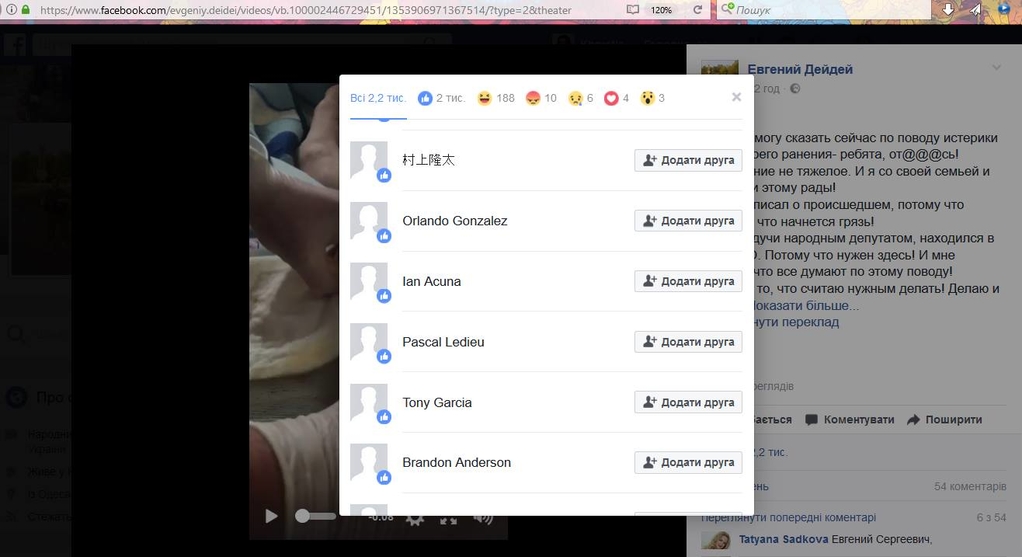
Task: Play the video
Action: 271,516
